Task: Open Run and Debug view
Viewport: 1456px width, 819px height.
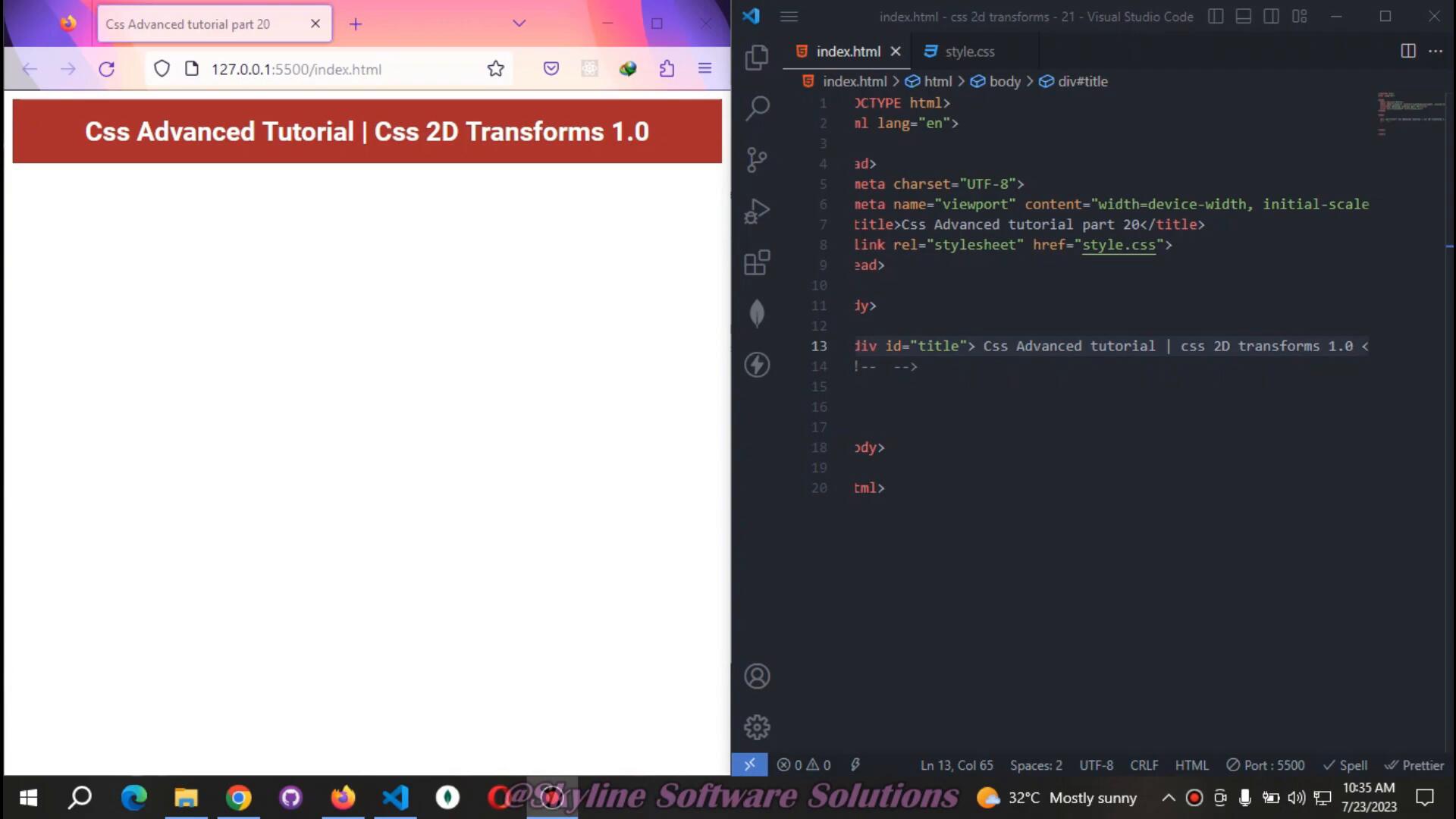Action: (757, 211)
